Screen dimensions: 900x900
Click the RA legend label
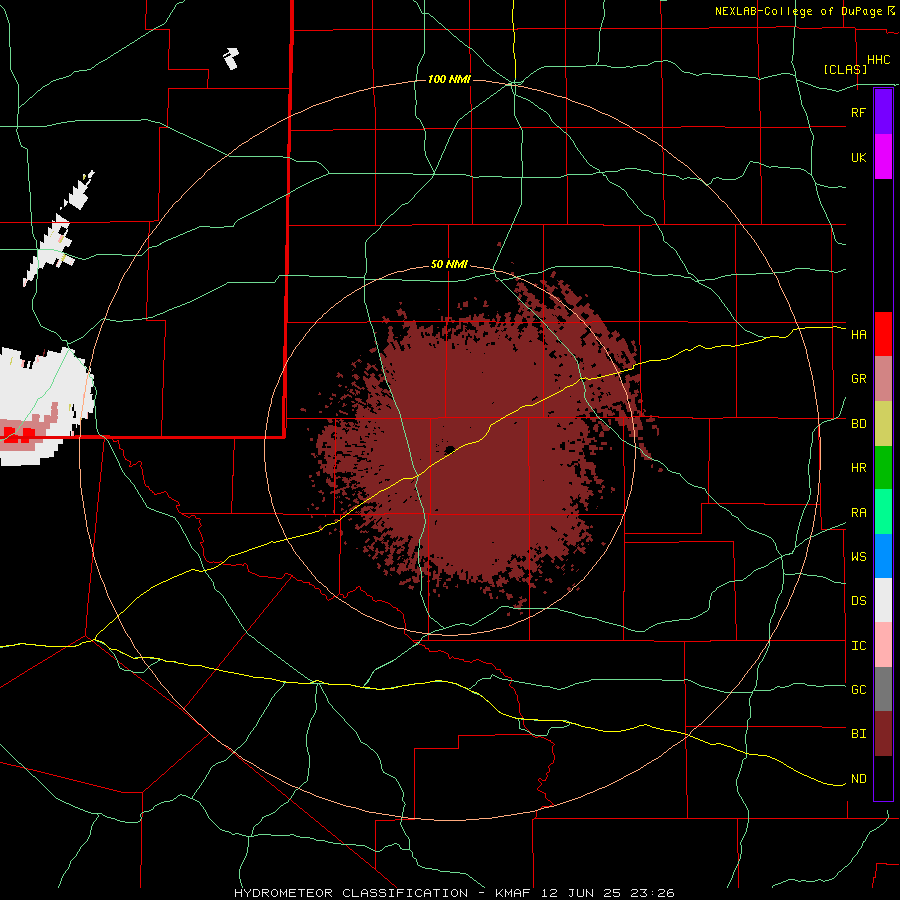click(x=859, y=513)
